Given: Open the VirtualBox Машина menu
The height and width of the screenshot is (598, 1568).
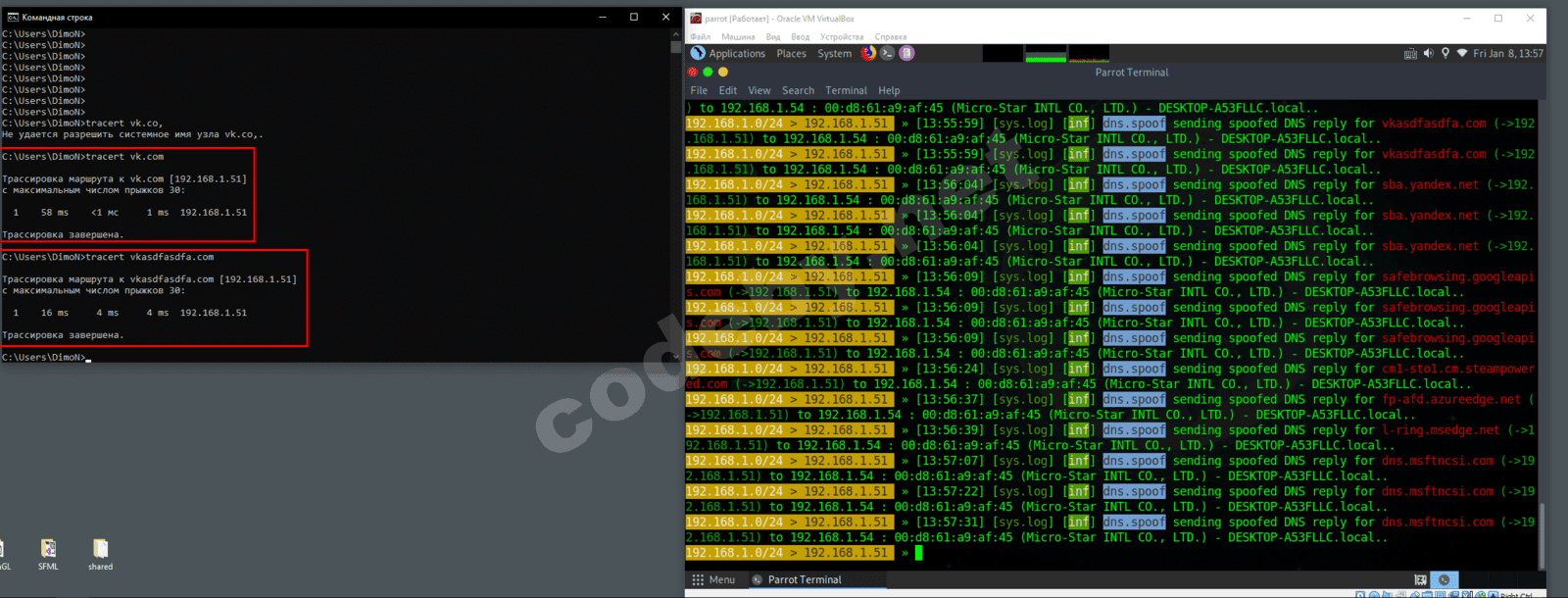Looking at the screenshot, I should coord(738,37).
